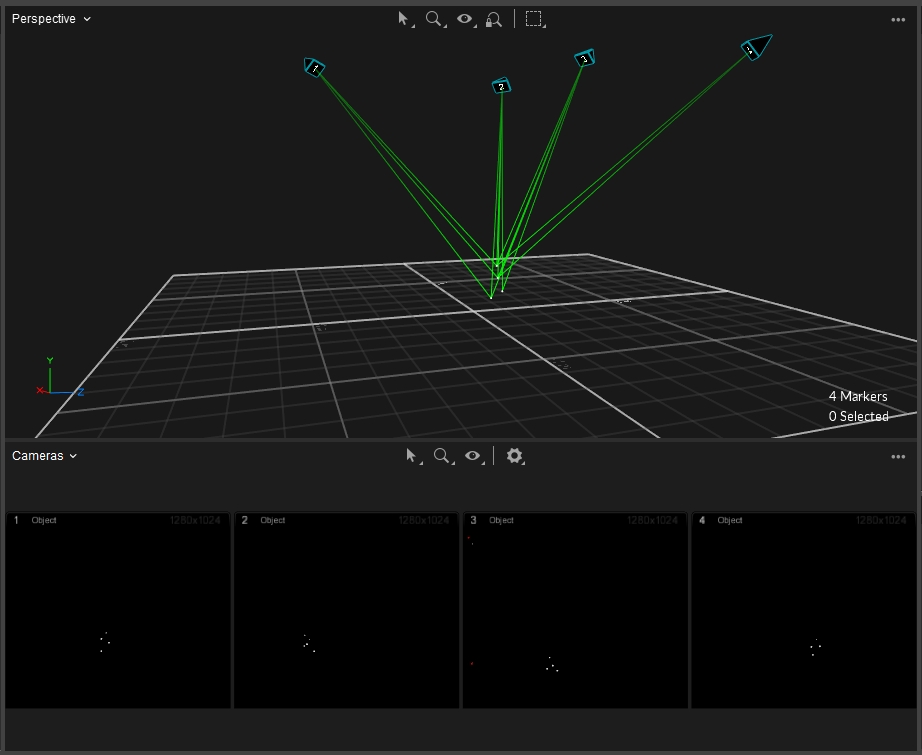The image size is (922, 755).
Task: Click camera 3 Object preview pane
Action: coord(575,610)
